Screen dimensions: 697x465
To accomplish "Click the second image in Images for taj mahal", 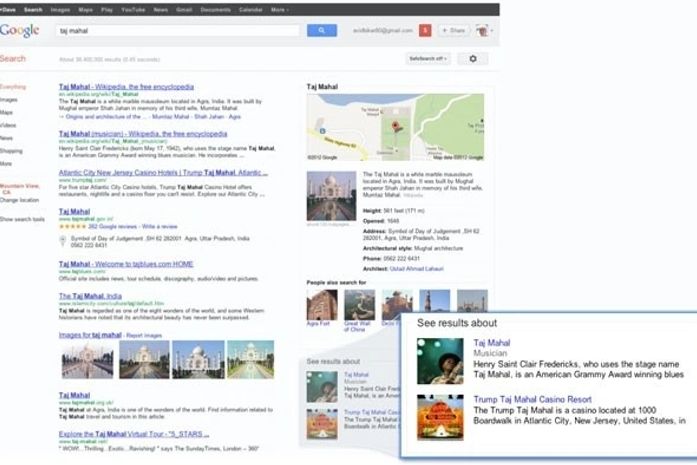I will point(144,360).
